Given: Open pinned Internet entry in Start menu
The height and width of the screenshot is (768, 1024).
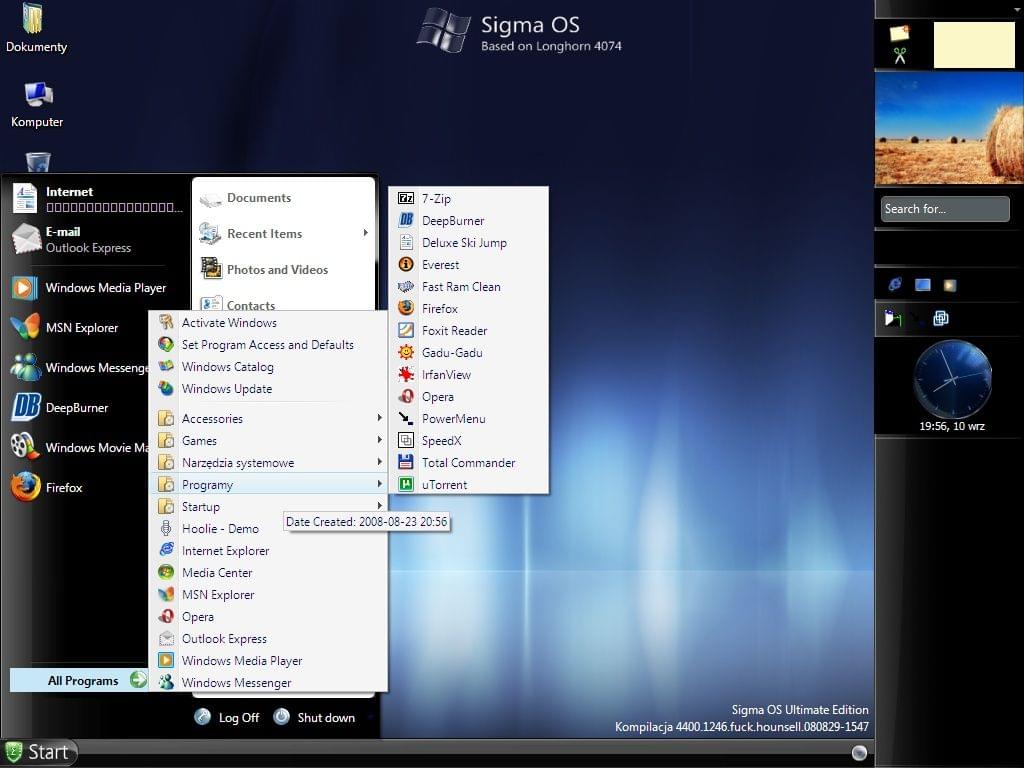Looking at the screenshot, I should tap(97, 199).
